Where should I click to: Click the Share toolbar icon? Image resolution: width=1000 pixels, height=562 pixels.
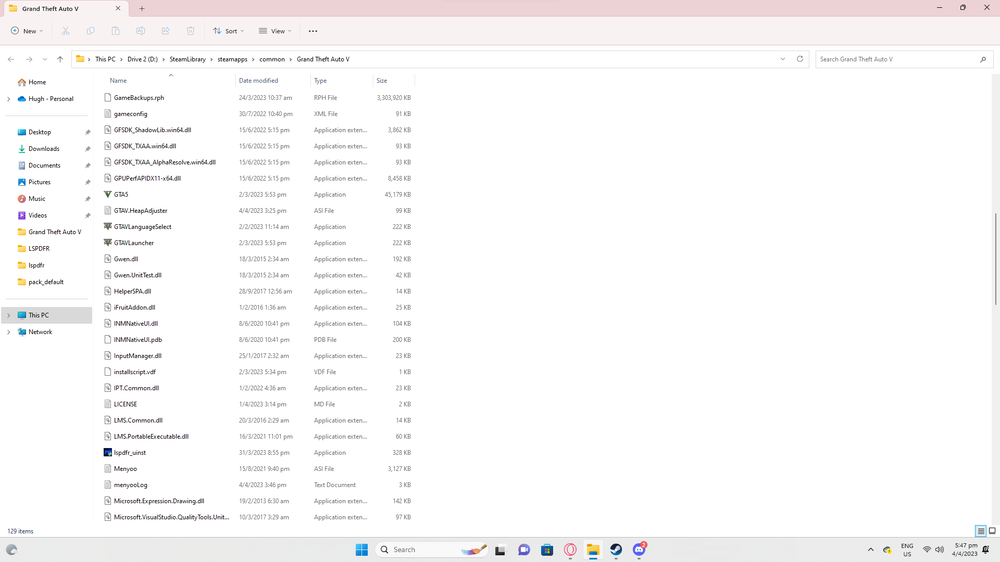[x=165, y=31]
